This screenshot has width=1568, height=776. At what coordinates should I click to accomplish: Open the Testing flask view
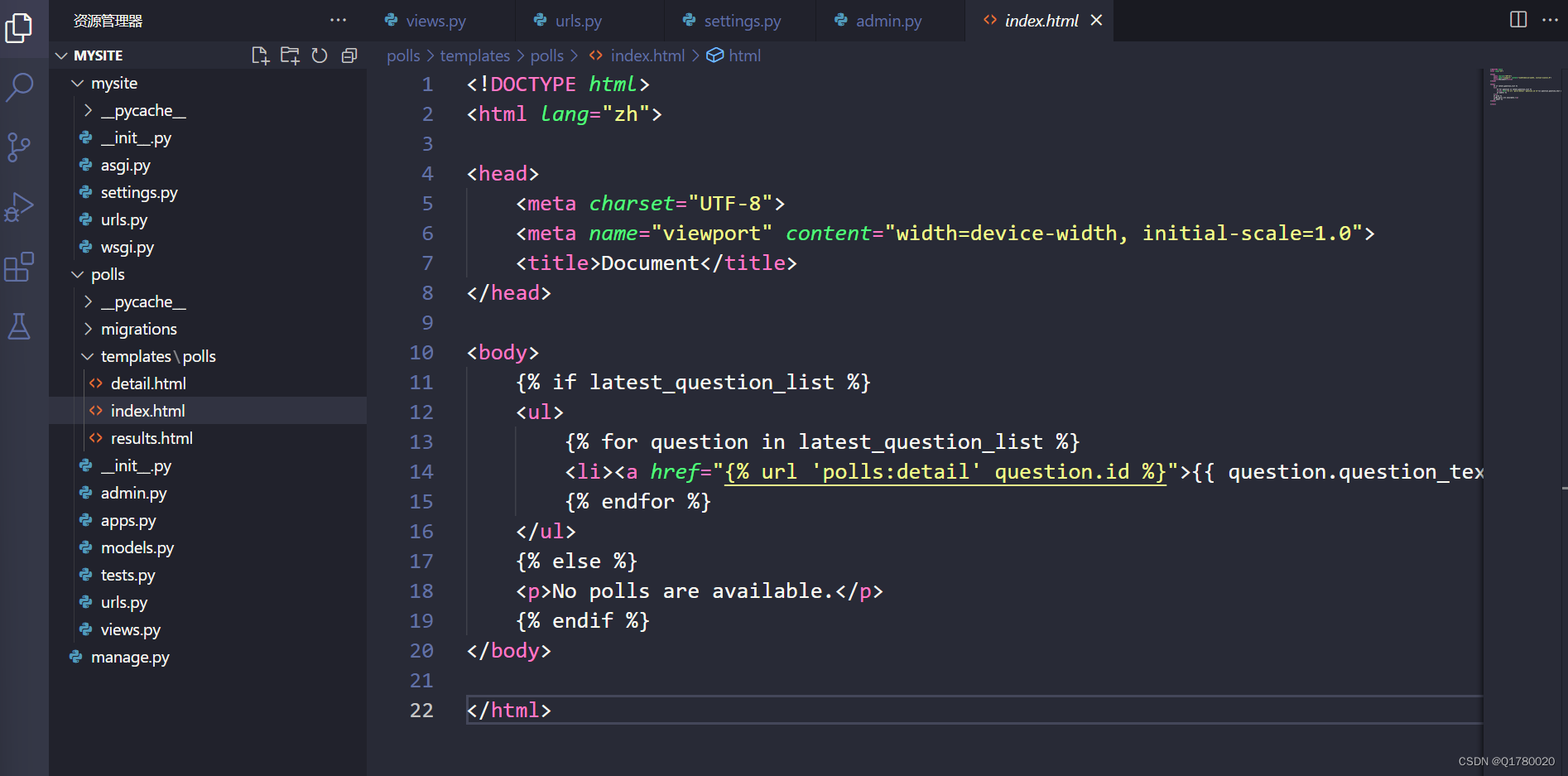tap(19, 326)
